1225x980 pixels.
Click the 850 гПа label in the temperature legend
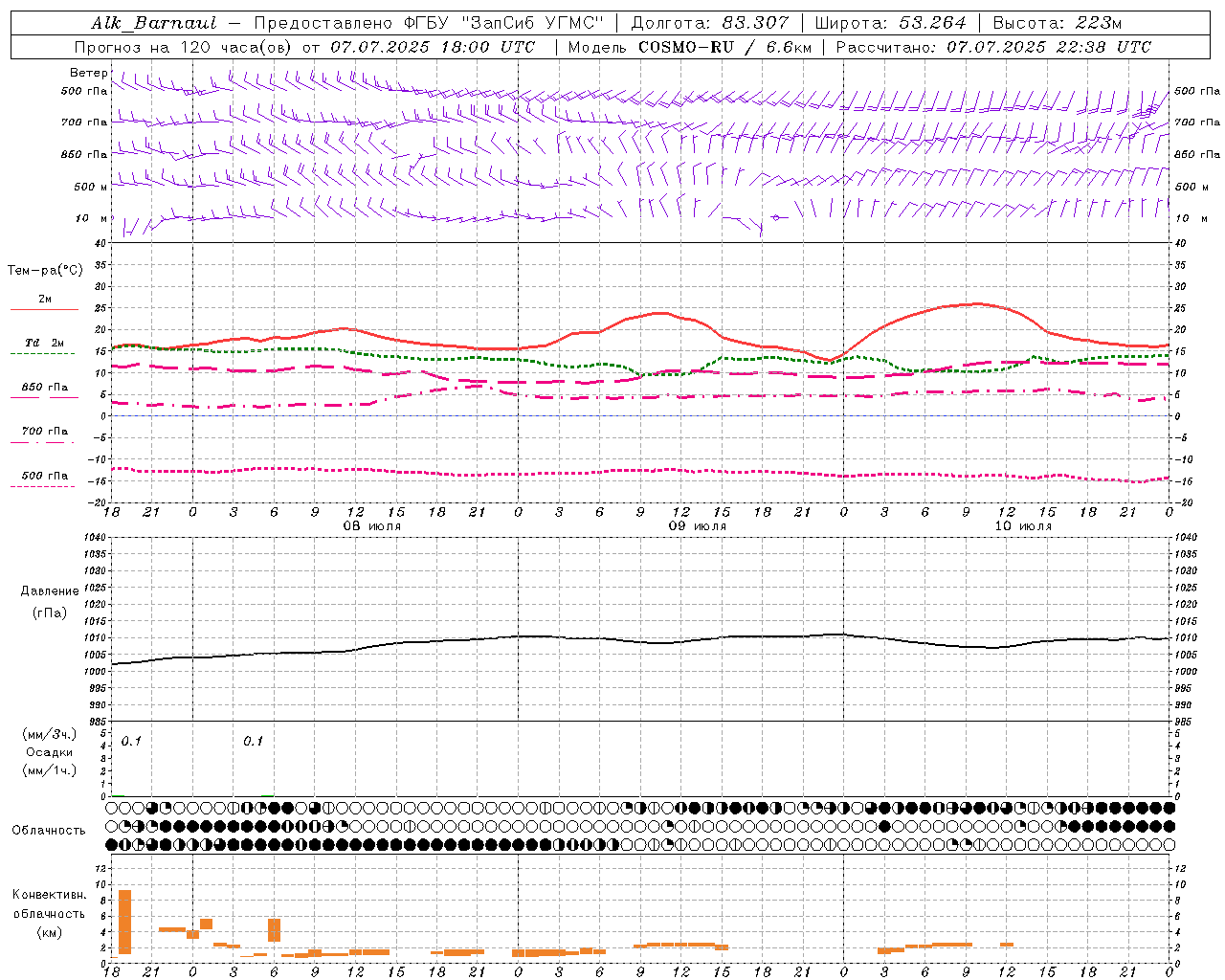45,388
